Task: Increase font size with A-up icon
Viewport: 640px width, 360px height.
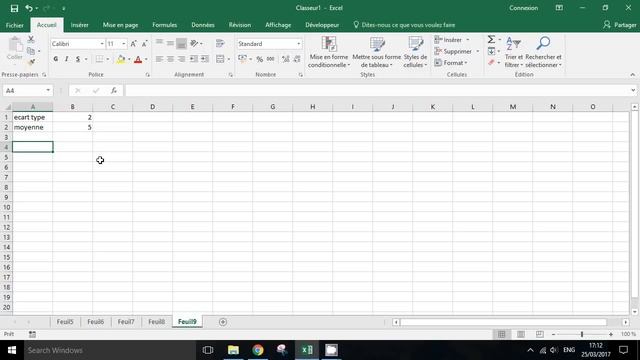Action: (133, 44)
